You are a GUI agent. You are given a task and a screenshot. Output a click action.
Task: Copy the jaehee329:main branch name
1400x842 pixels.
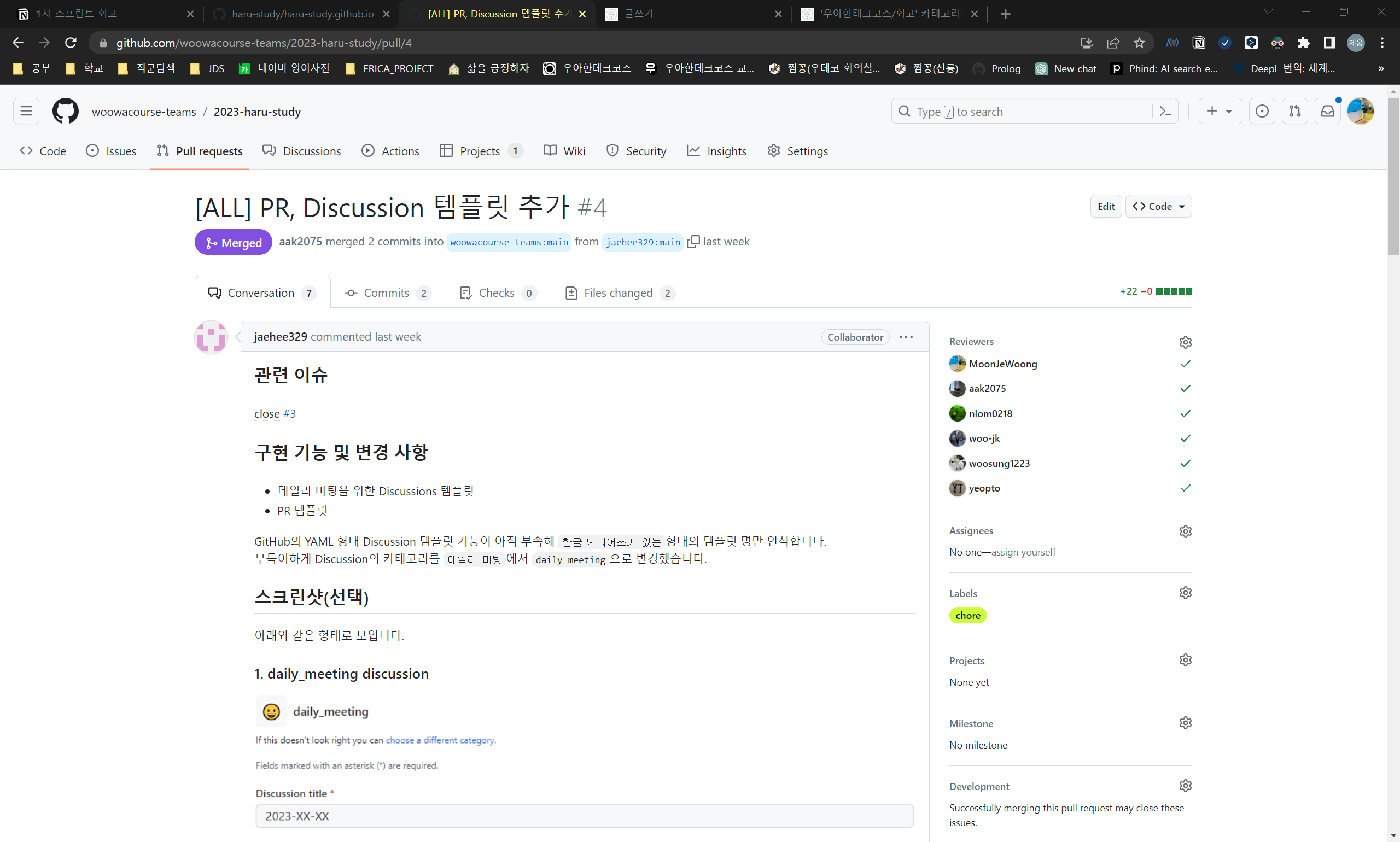[x=693, y=242]
